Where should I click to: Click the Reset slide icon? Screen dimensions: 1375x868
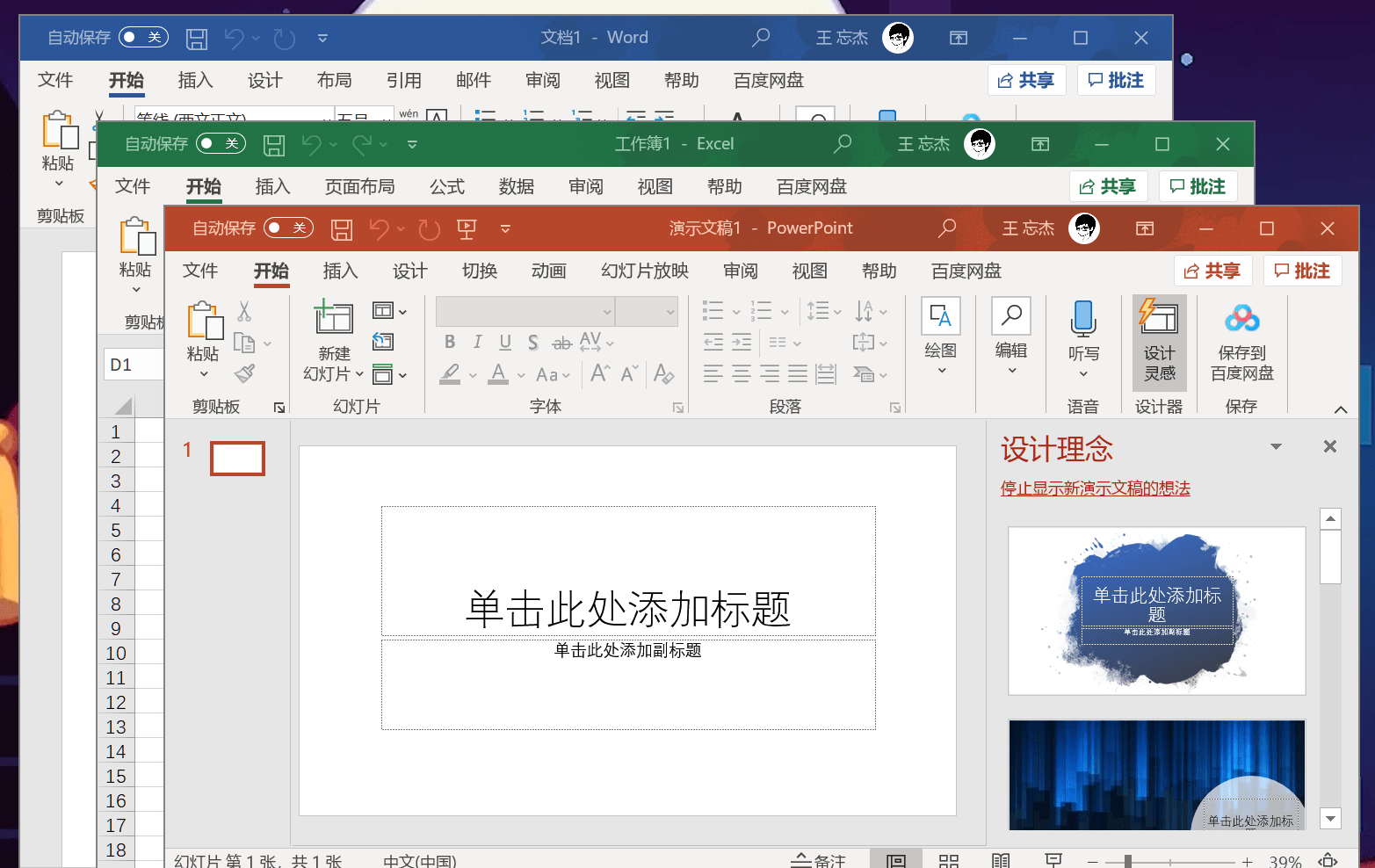coord(383,342)
